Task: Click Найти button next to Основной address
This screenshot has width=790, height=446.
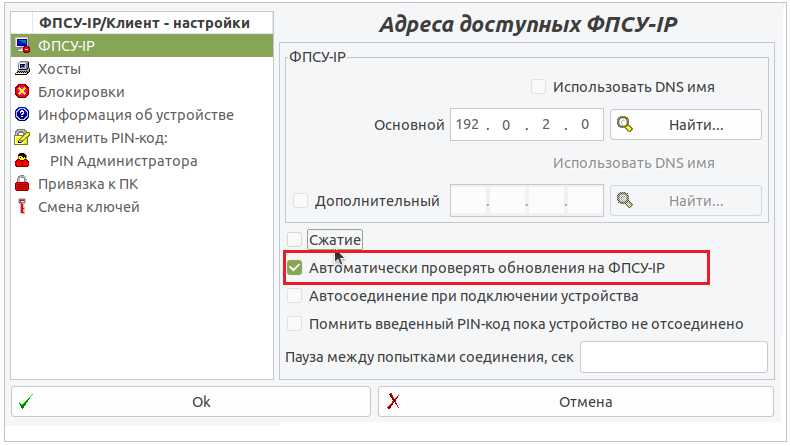Action: 686,125
